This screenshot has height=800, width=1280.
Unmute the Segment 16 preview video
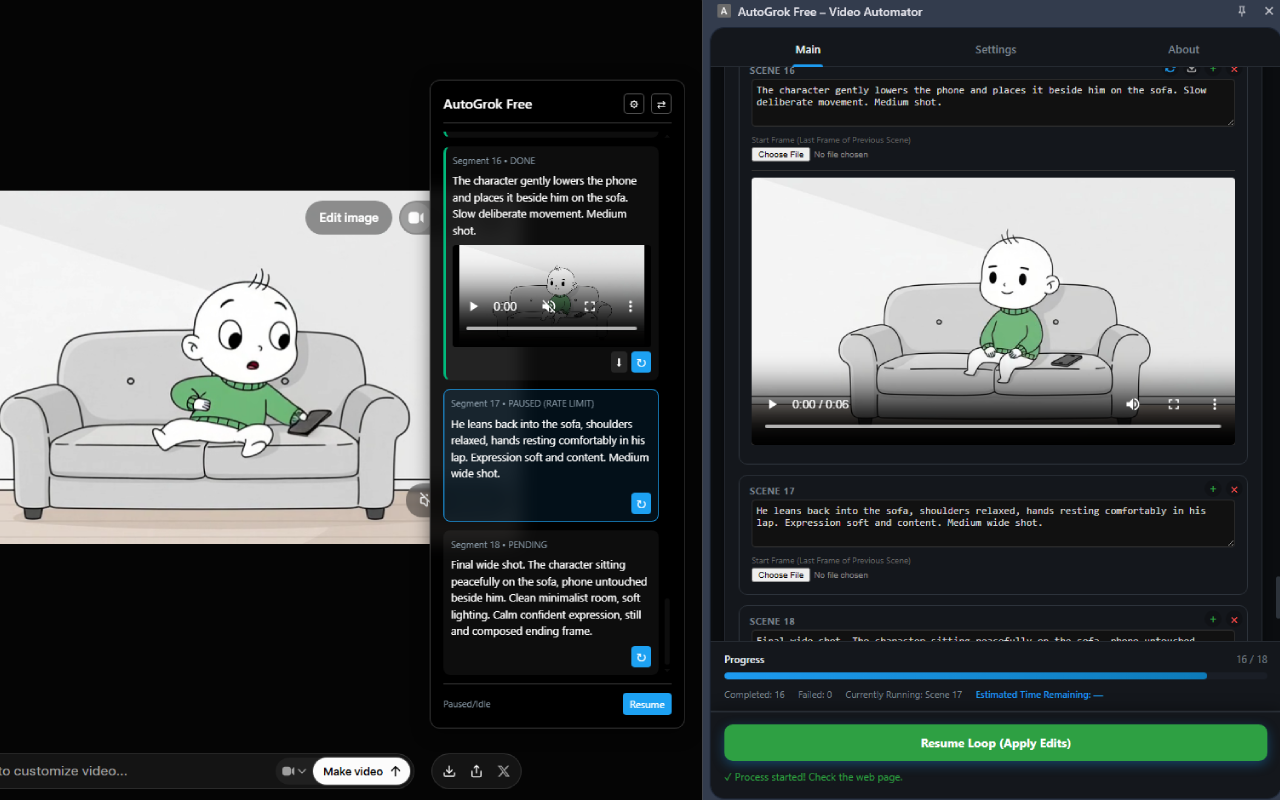click(548, 306)
